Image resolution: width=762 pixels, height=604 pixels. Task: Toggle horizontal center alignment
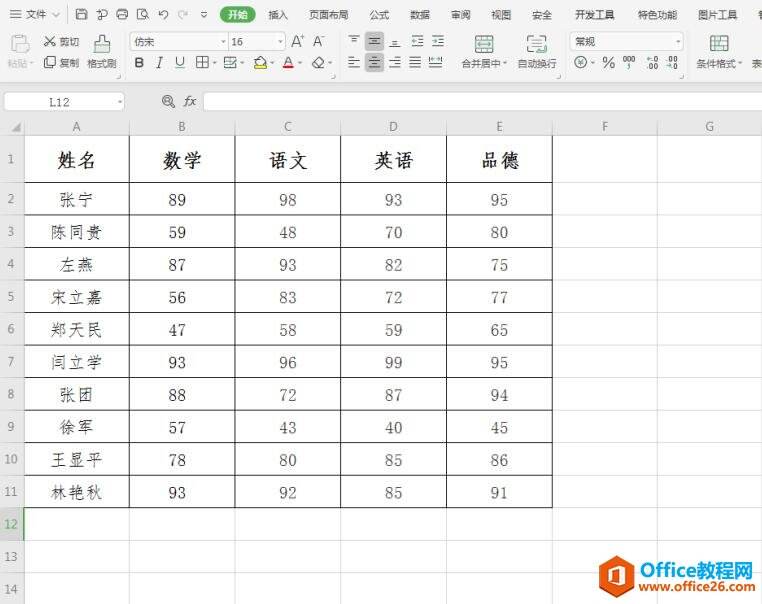click(x=374, y=62)
